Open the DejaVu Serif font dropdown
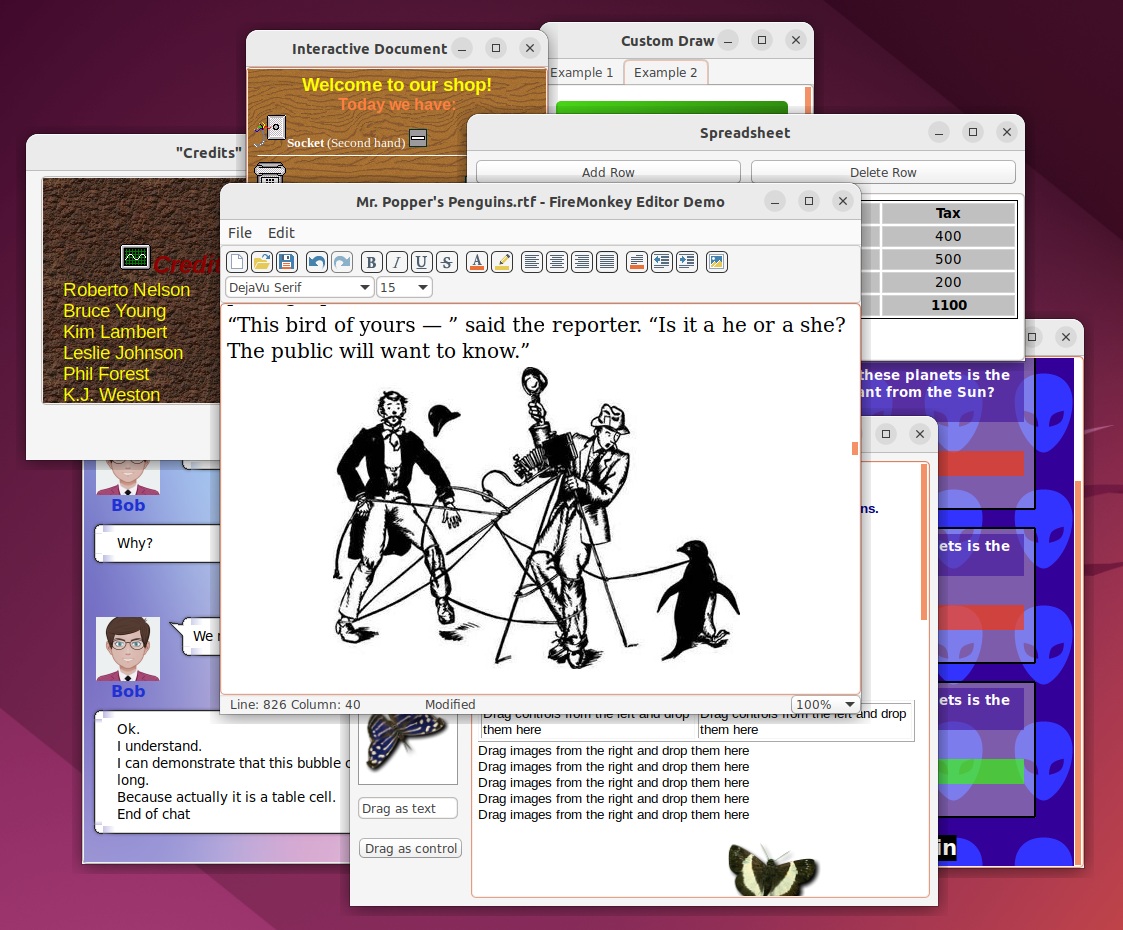This screenshot has height=930, width=1123. pyautogui.click(x=299, y=287)
